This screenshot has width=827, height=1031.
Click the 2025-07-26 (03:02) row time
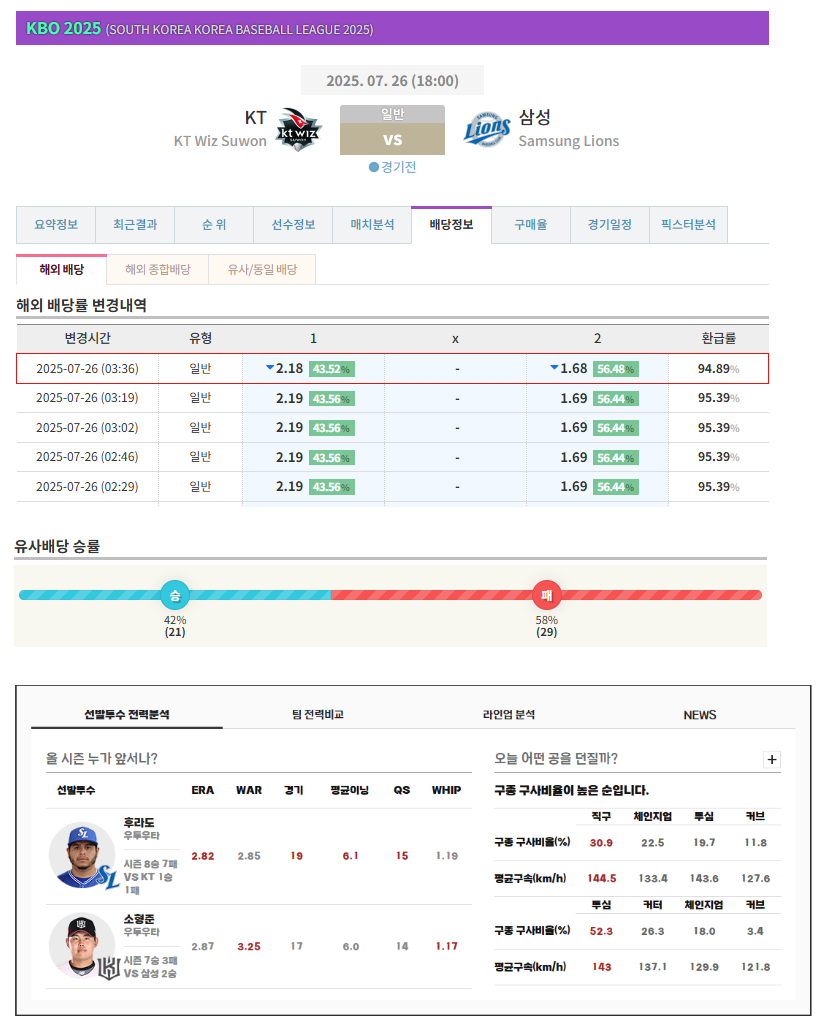click(x=87, y=427)
